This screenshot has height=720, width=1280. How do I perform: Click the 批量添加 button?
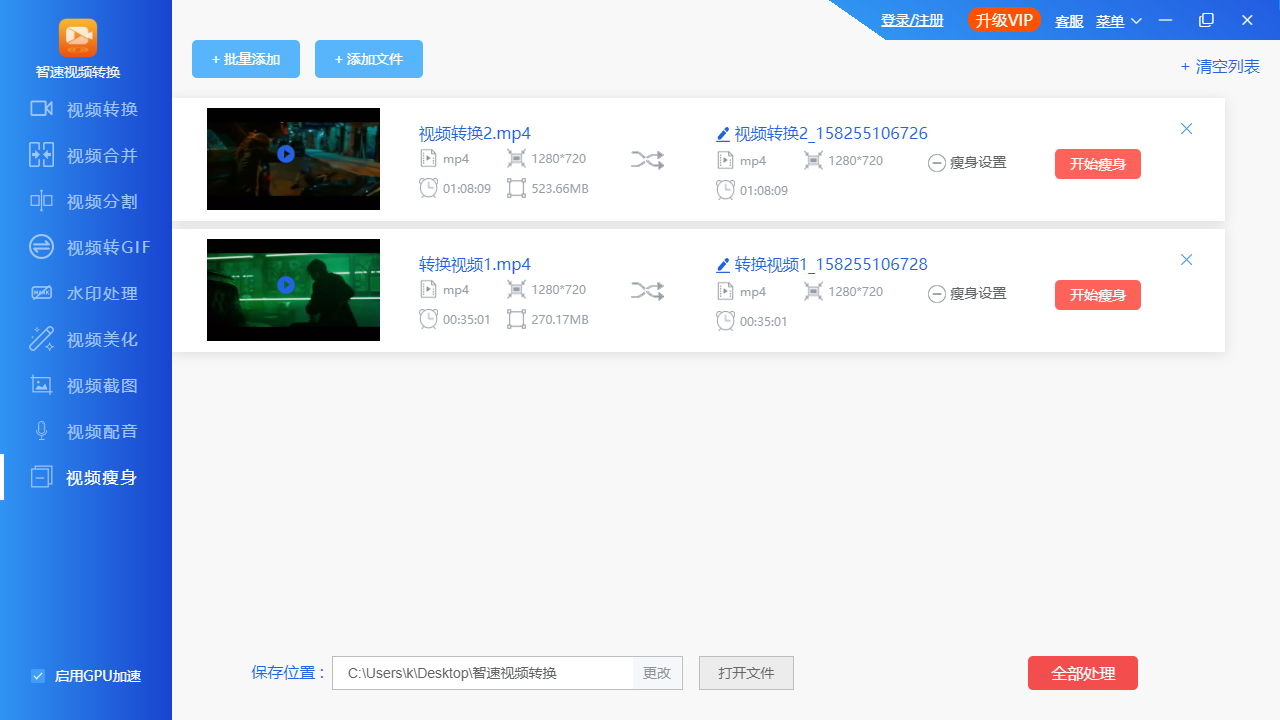tap(246, 59)
